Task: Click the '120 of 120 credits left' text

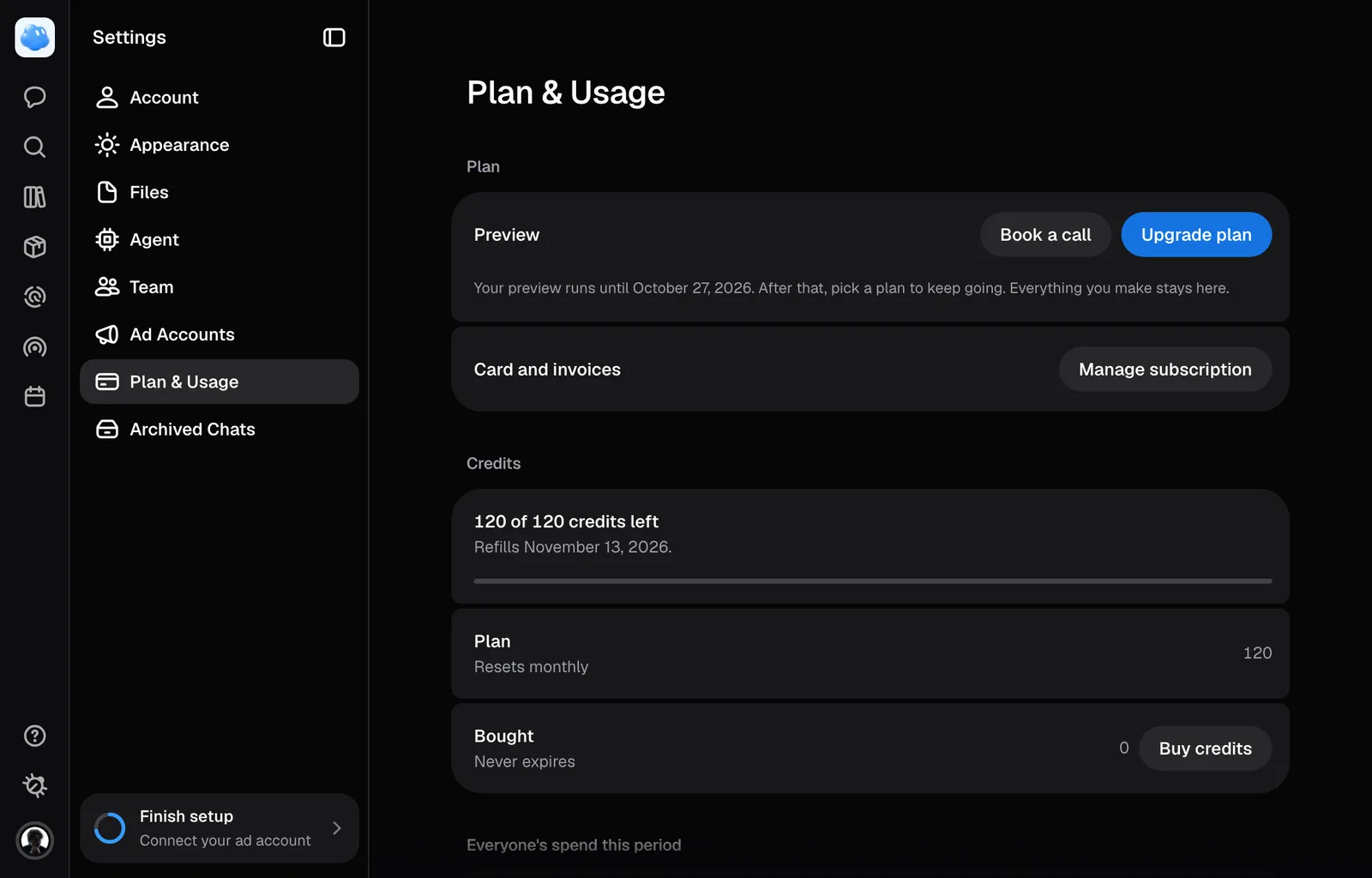Action: pyautogui.click(x=566, y=521)
